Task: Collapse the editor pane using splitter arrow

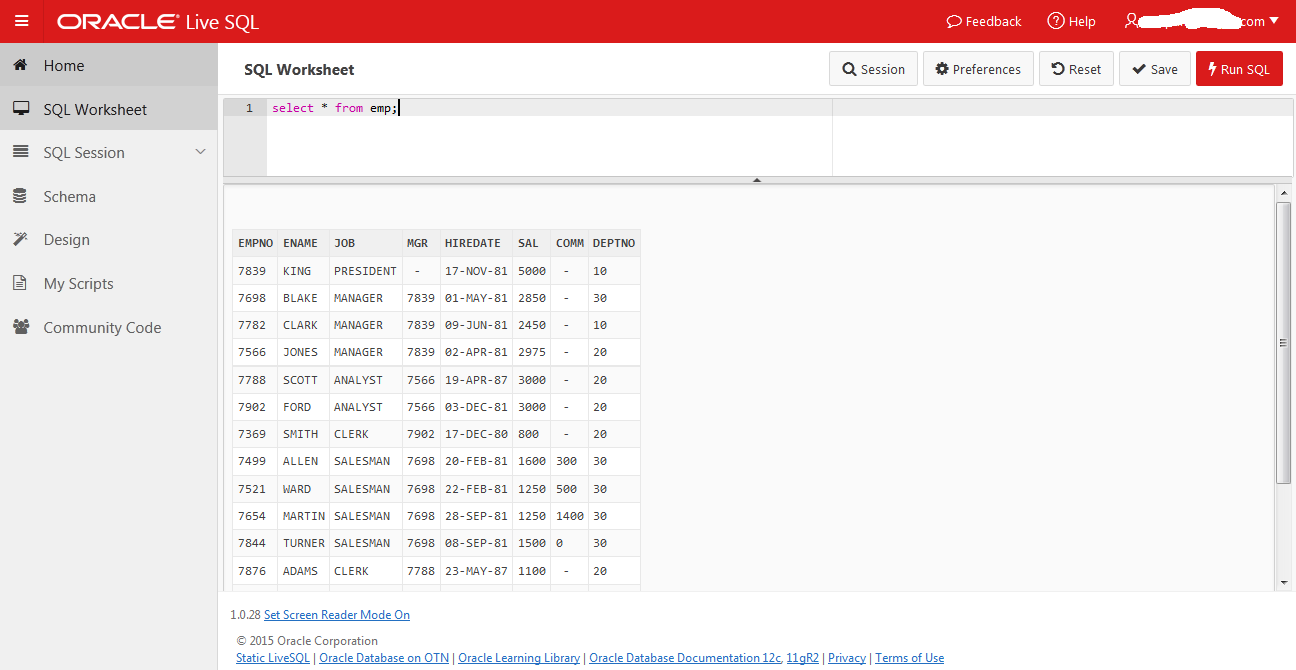Action: 757,180
